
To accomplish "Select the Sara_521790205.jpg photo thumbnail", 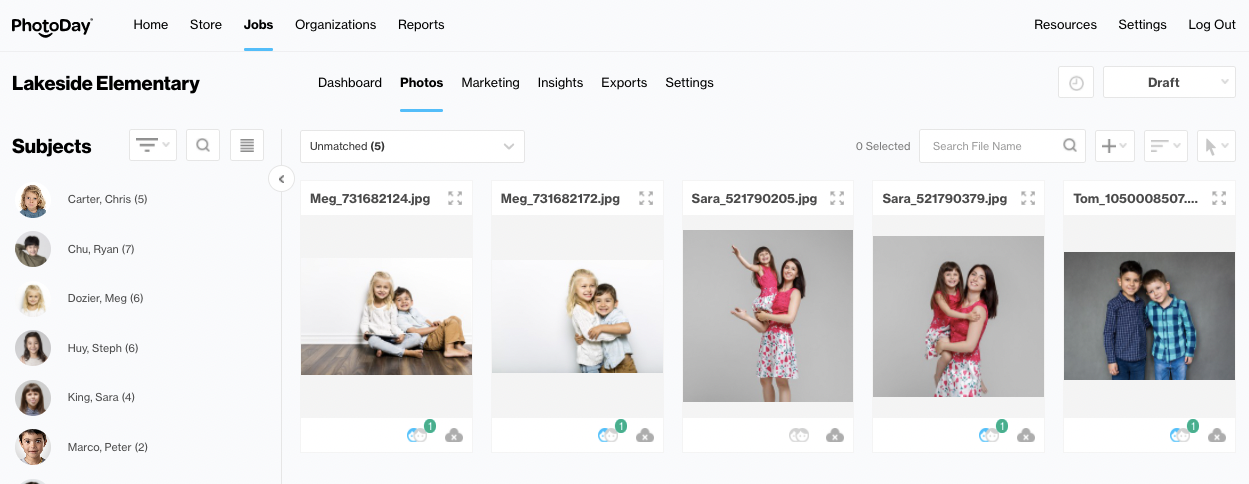I will (768, 316).
